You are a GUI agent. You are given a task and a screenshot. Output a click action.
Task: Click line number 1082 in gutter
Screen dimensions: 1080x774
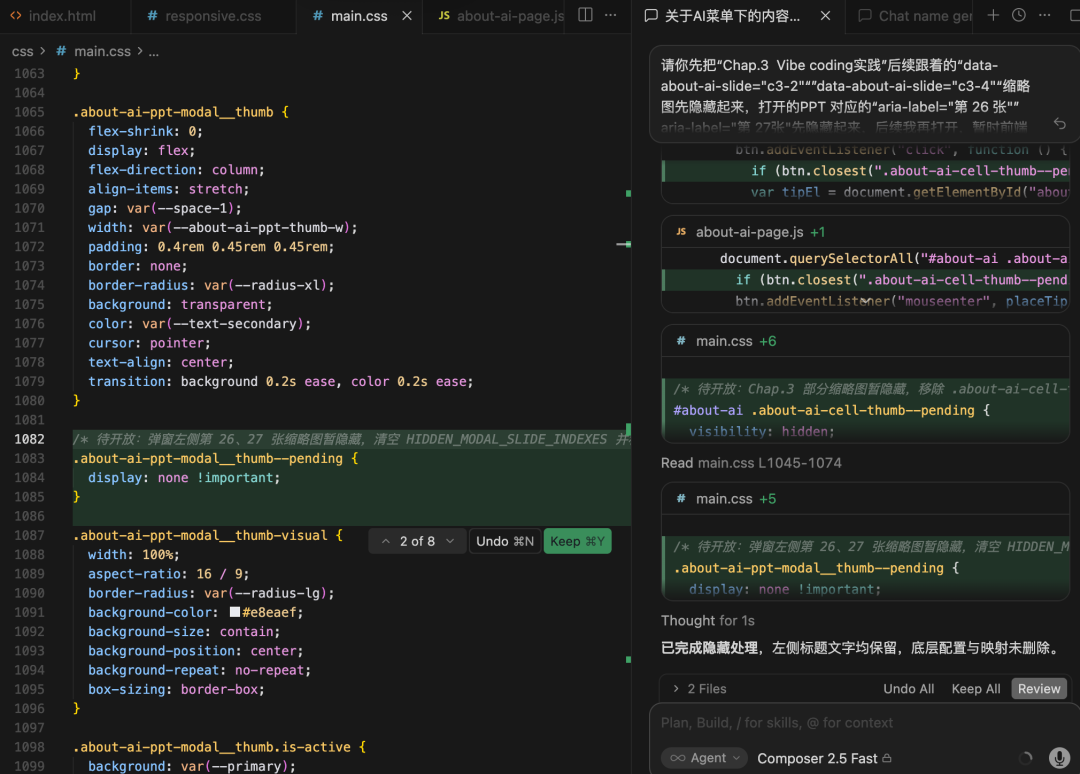tap(29, 439)
